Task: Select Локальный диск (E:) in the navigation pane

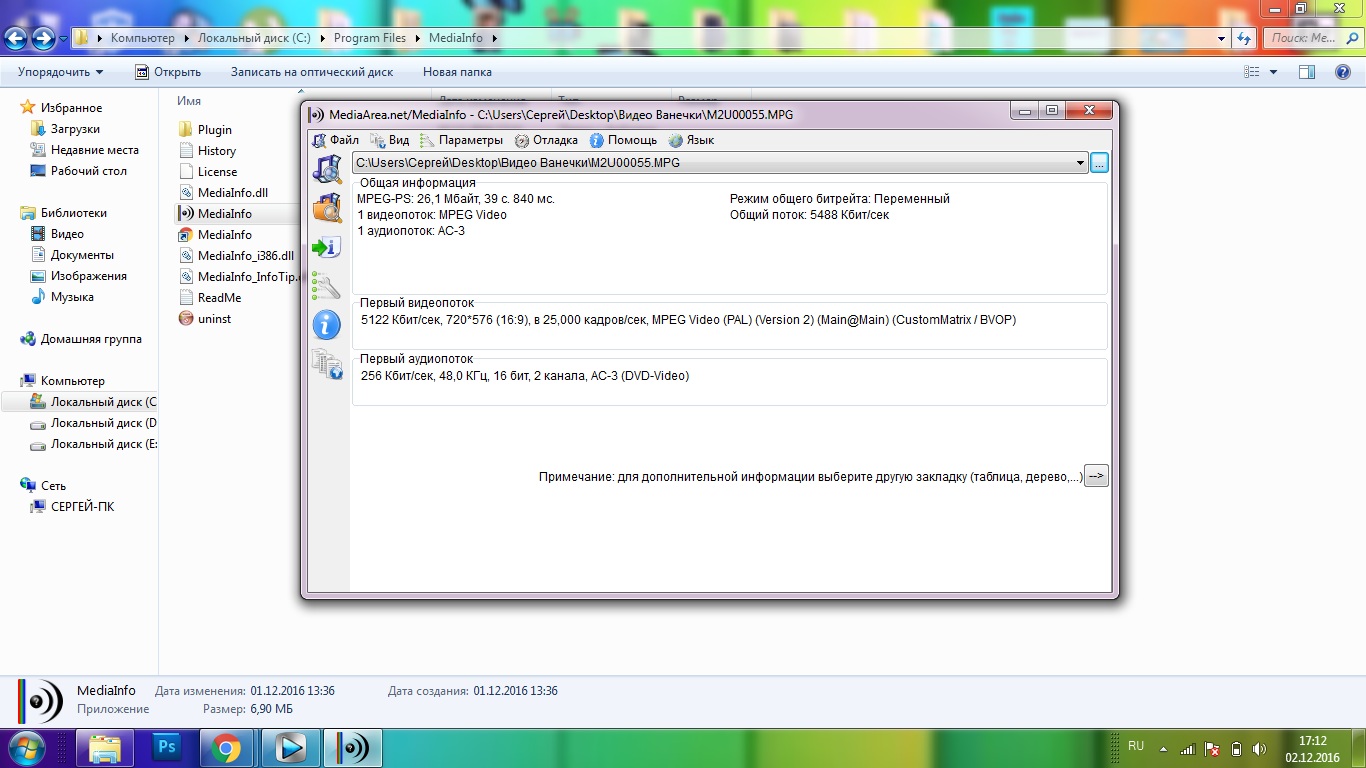Action: [93, 443]
